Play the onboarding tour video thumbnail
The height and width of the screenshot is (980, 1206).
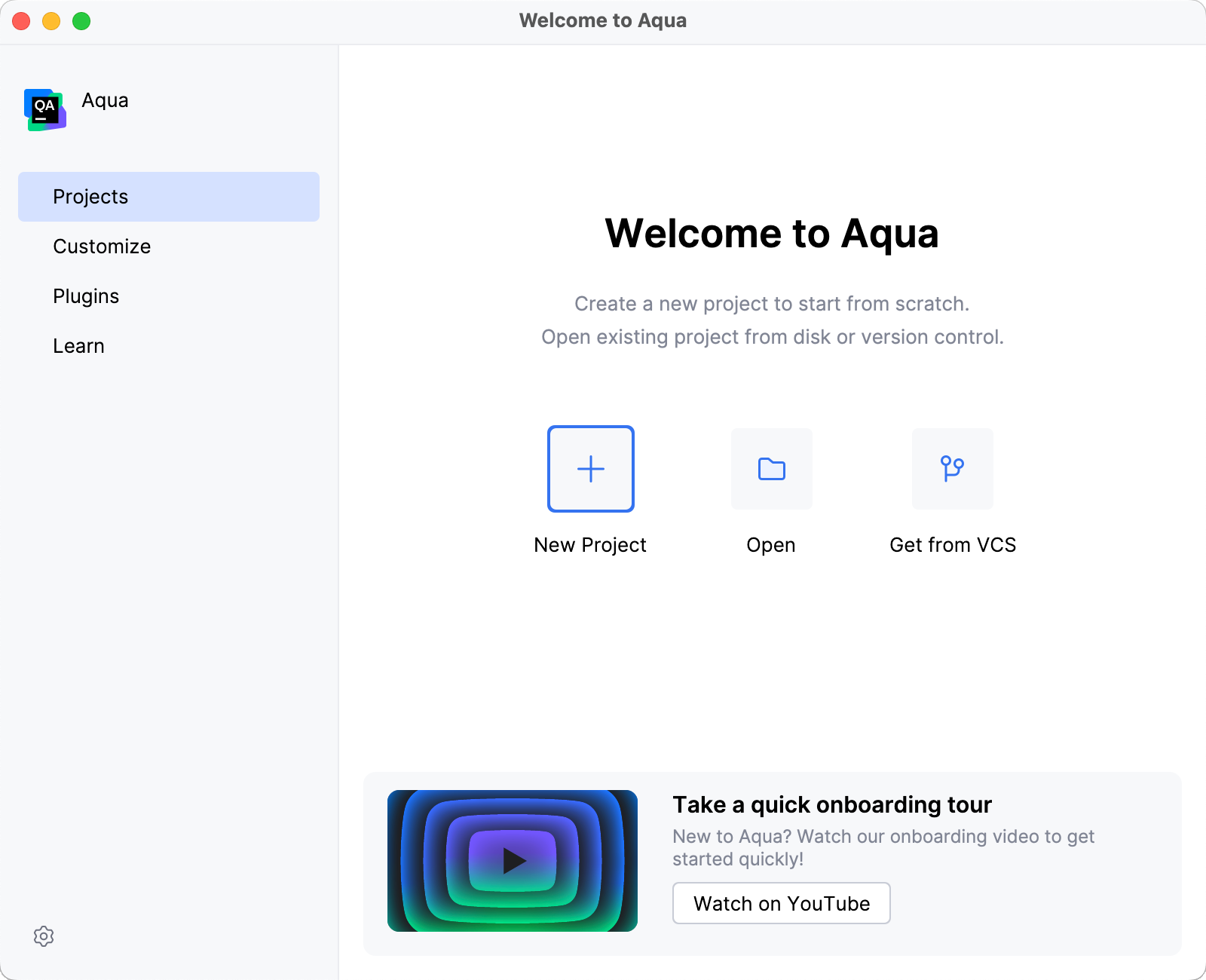click(x=513, y=861)
